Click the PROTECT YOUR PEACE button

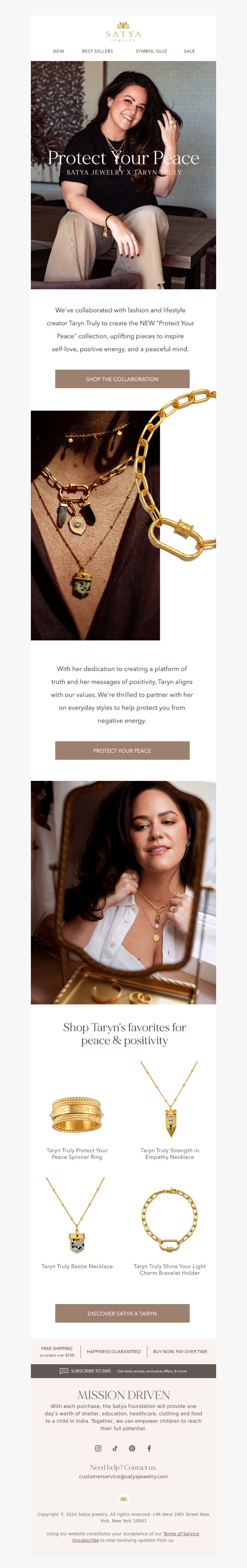[123, 750]
